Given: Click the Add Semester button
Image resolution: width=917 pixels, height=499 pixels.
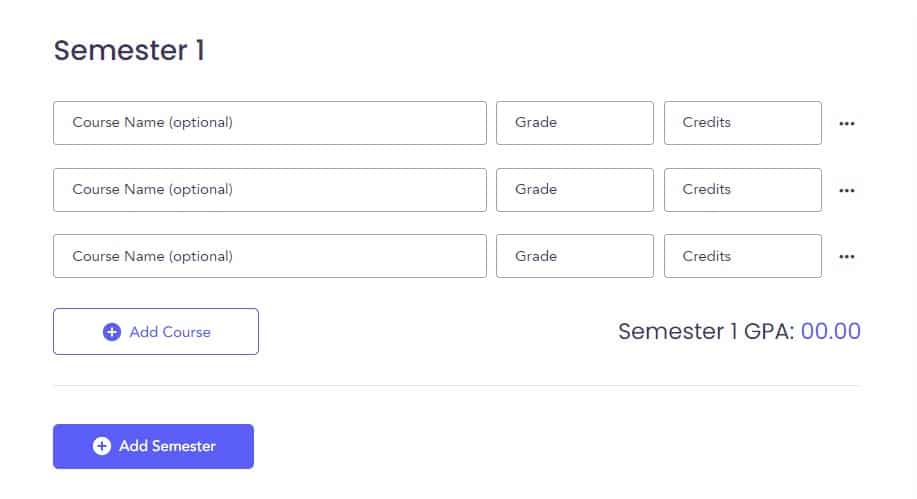Looking at the screenshot, I should click(x=153, y=446).
